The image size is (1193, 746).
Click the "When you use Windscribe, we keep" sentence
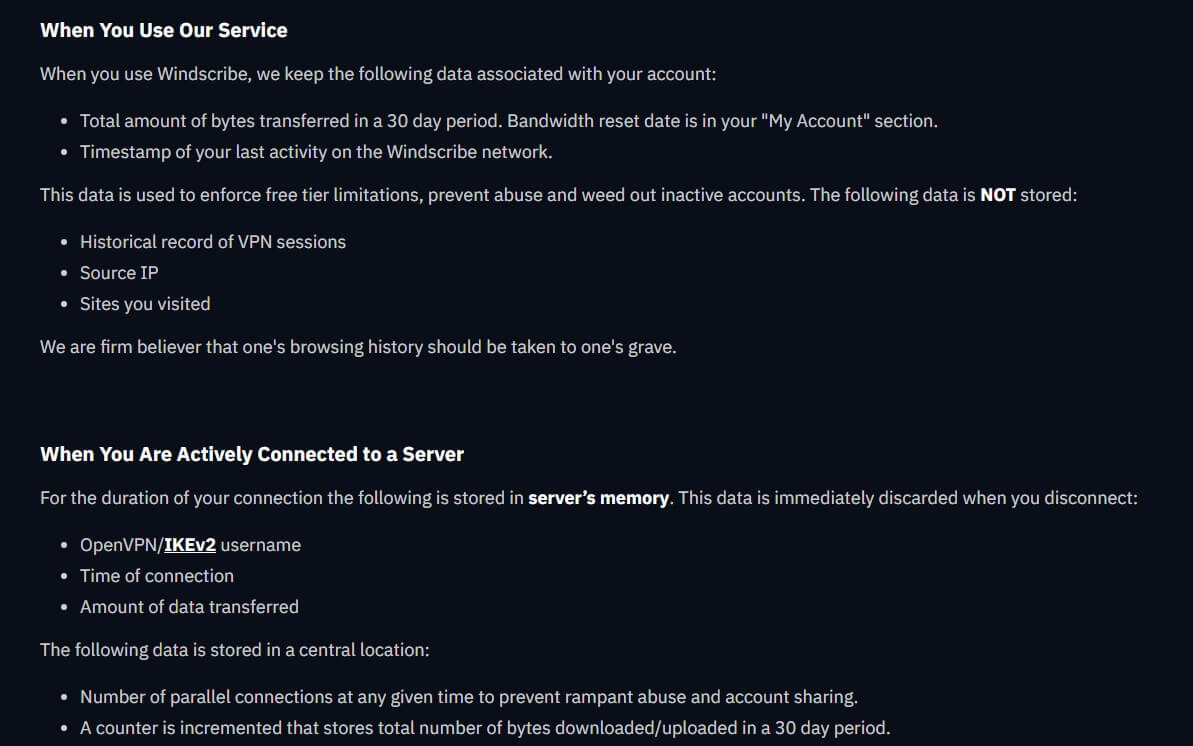pos(378,74)
